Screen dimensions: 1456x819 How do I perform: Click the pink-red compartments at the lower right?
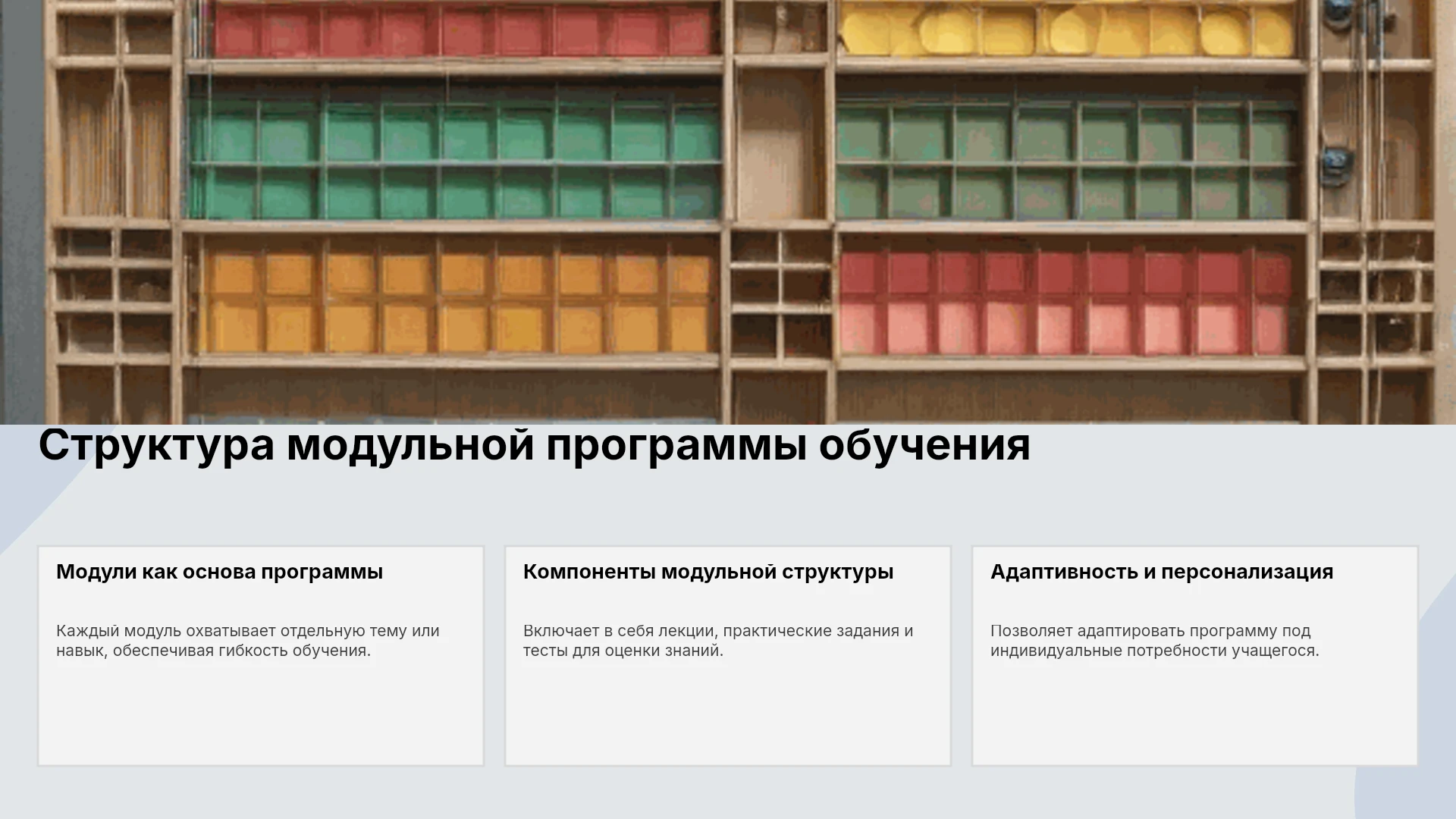(x=1066, y=301)
